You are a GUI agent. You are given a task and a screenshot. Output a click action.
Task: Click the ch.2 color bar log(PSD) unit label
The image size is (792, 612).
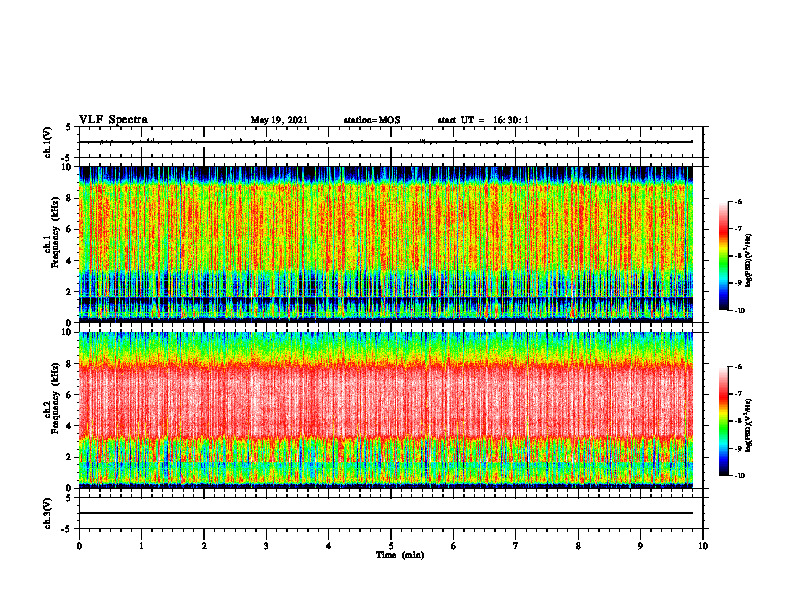[749, 425]
